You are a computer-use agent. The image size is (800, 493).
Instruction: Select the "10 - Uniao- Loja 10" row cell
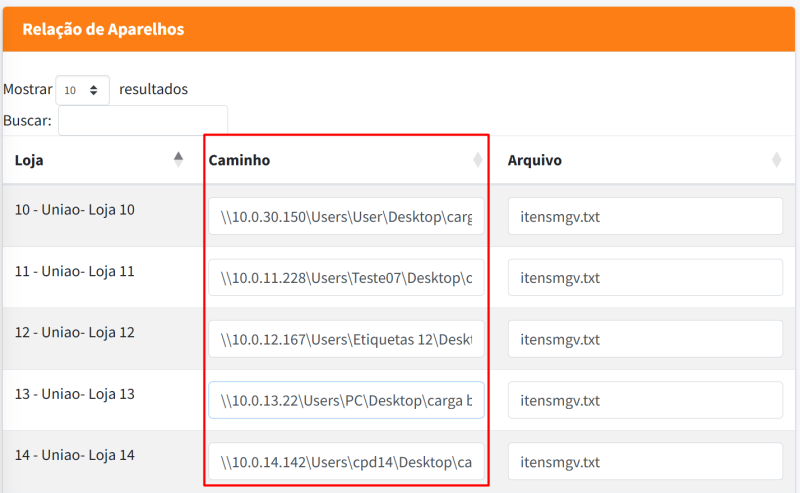coord(74,210)
